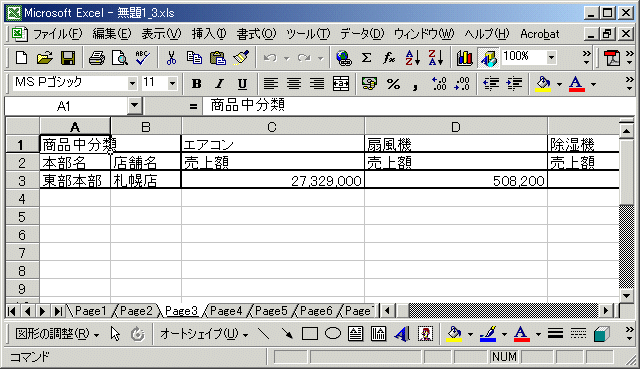The width and height of the screenshot is (640, 369).
Task: Open the font size dropdown
Action: pyautogui.click(x=172, y=84)
